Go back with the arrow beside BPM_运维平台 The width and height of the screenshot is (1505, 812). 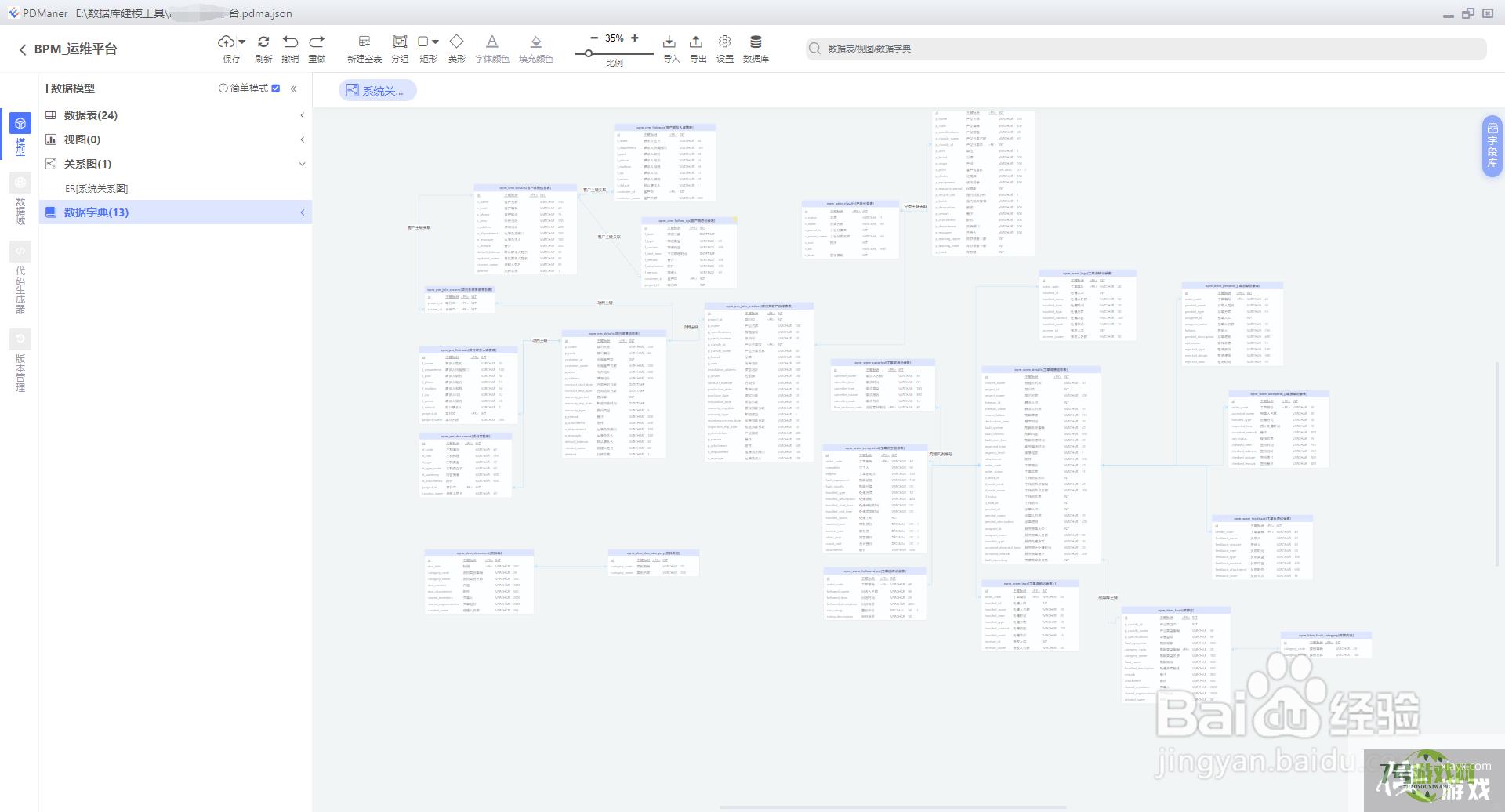(x=22, y=49)
